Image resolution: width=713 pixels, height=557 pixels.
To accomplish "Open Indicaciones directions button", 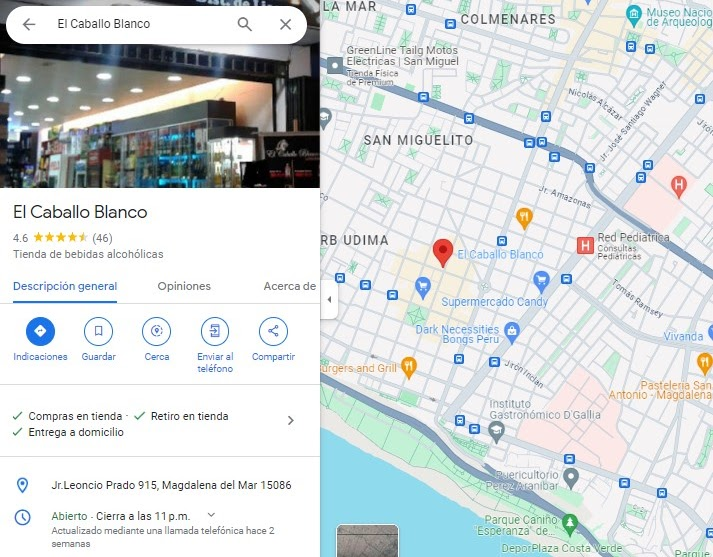I will (x=40, y=331).
